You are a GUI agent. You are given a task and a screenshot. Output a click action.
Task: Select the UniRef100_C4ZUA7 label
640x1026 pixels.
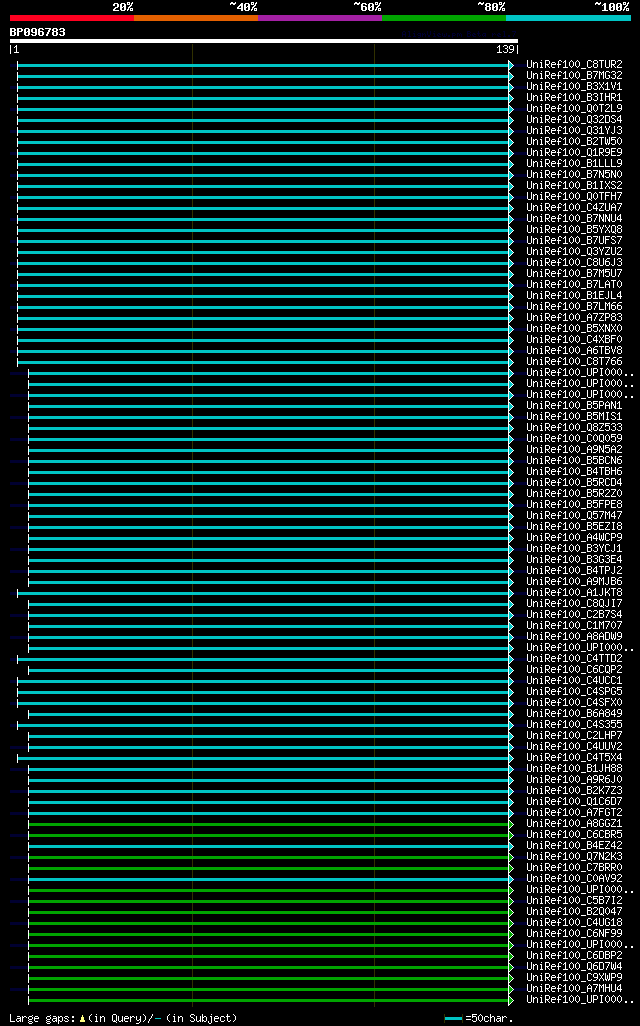pos(575,207)
